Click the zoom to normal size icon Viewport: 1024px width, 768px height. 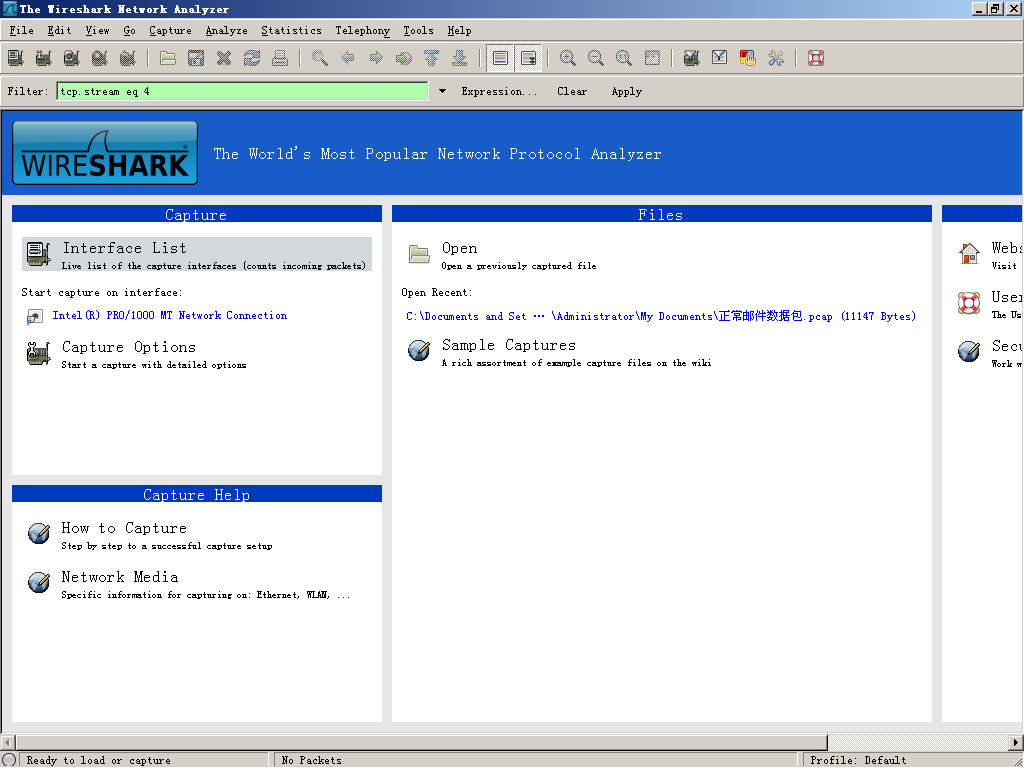click(x=624, y=58)
